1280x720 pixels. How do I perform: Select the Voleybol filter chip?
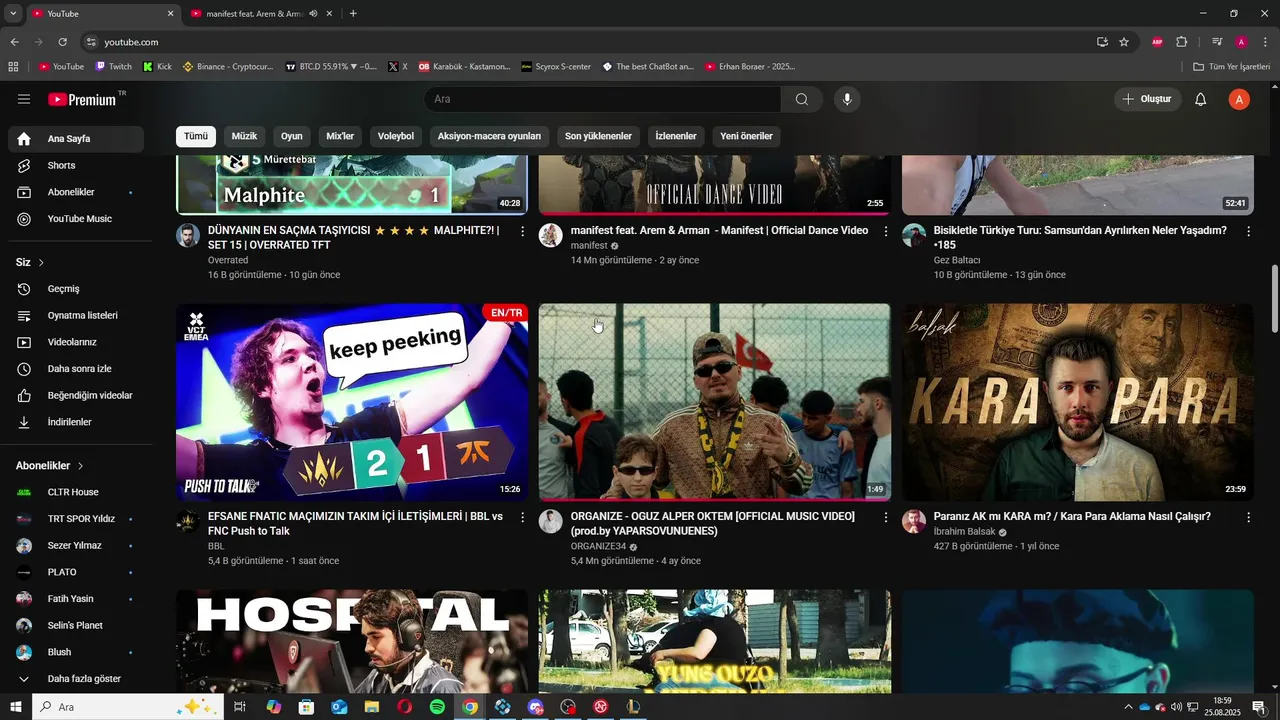pos(396,136)
